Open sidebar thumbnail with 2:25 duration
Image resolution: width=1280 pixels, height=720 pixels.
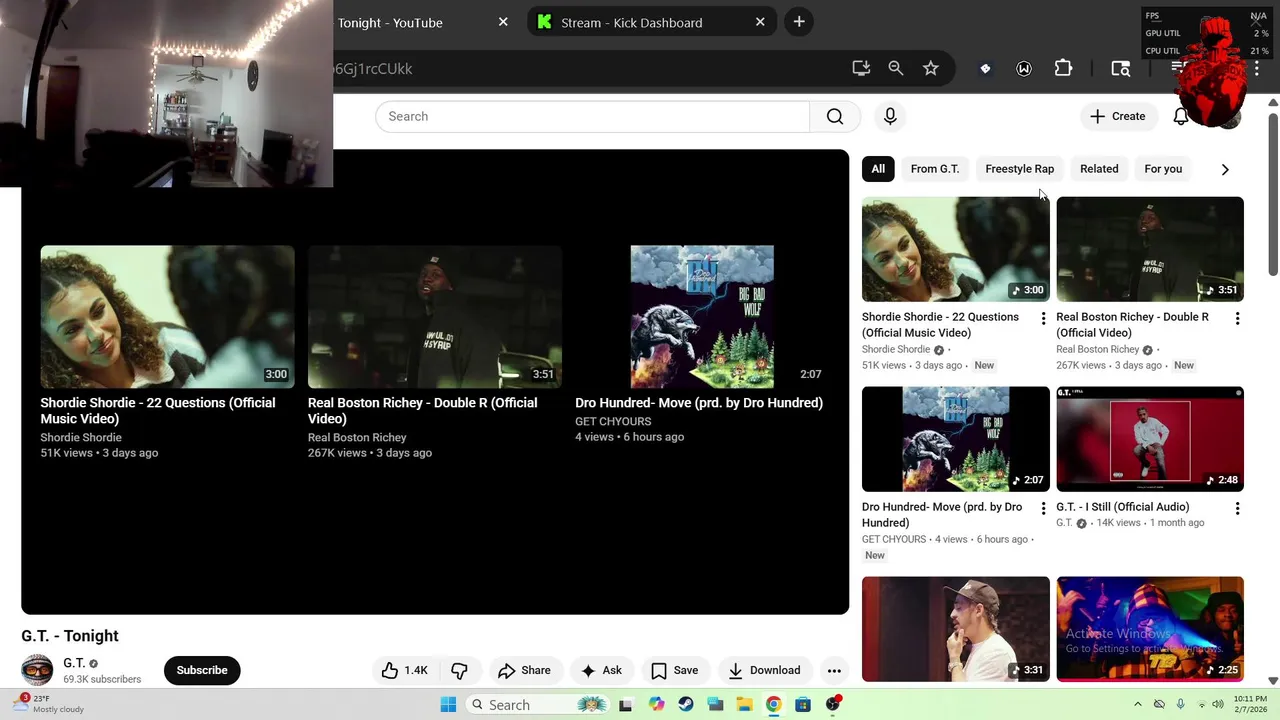1150,629
